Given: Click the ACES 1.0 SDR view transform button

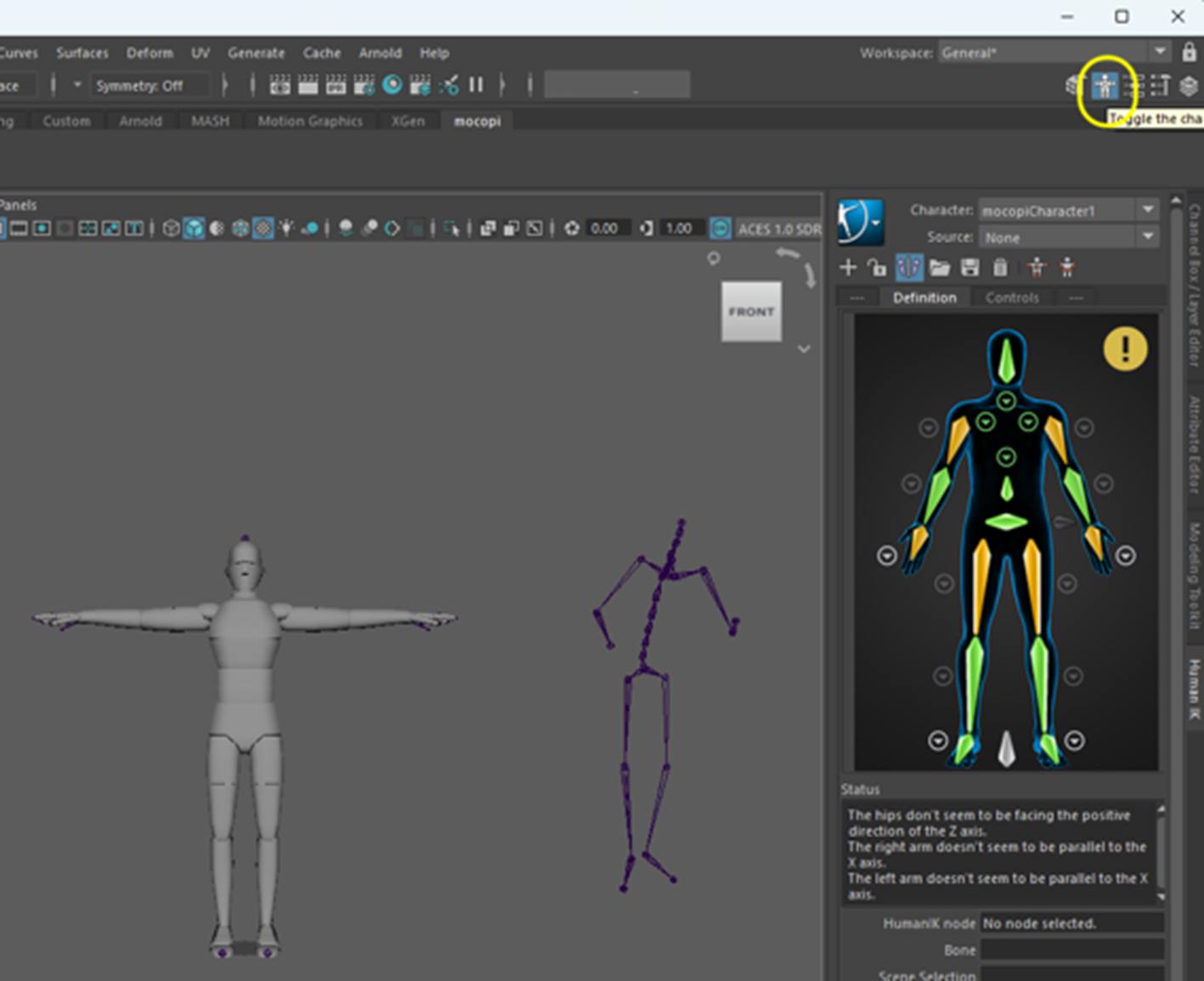Looking at the screenshot, I should 778,229.
